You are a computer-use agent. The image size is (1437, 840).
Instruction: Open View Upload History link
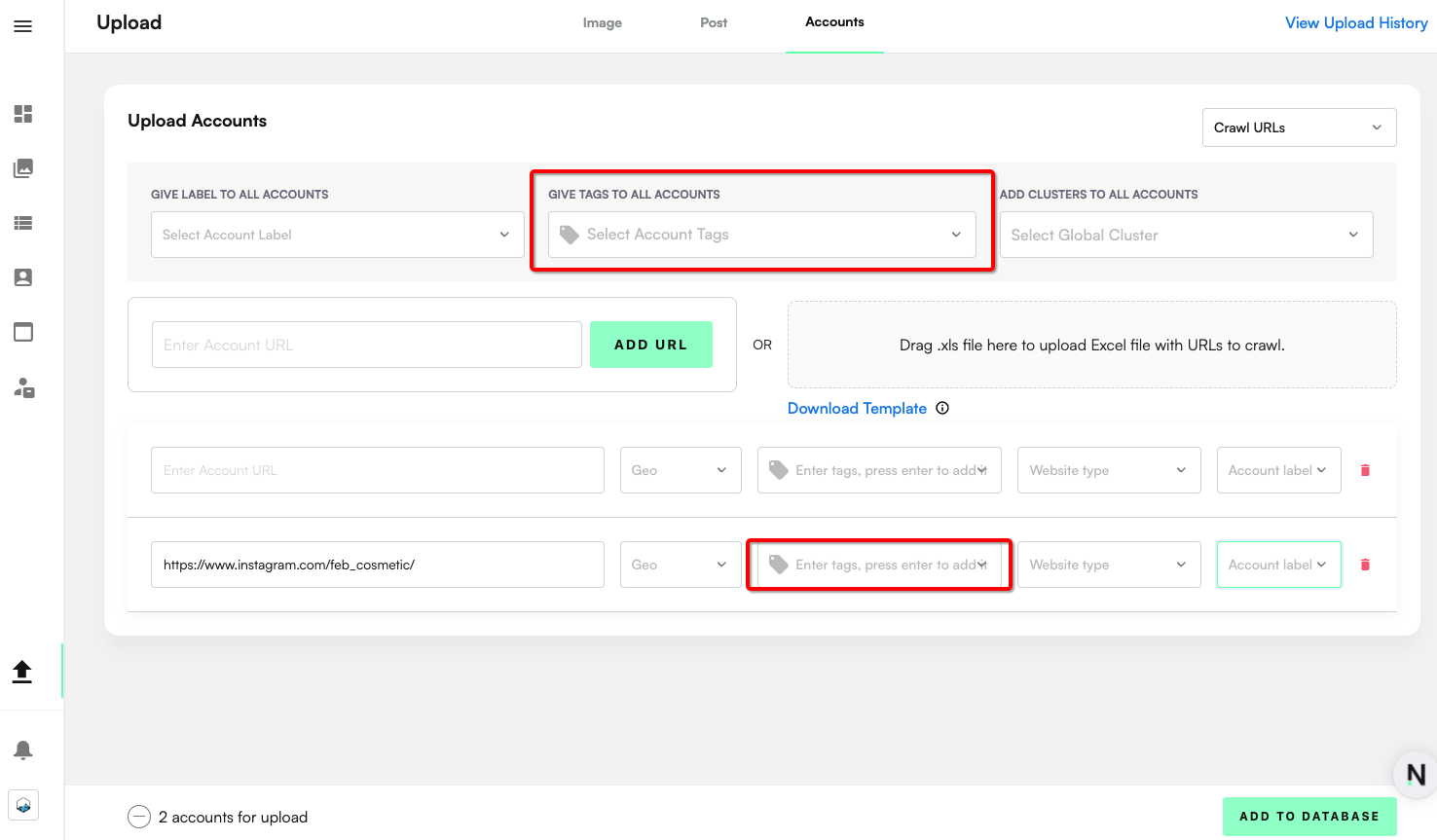(x=1356, y=22)
